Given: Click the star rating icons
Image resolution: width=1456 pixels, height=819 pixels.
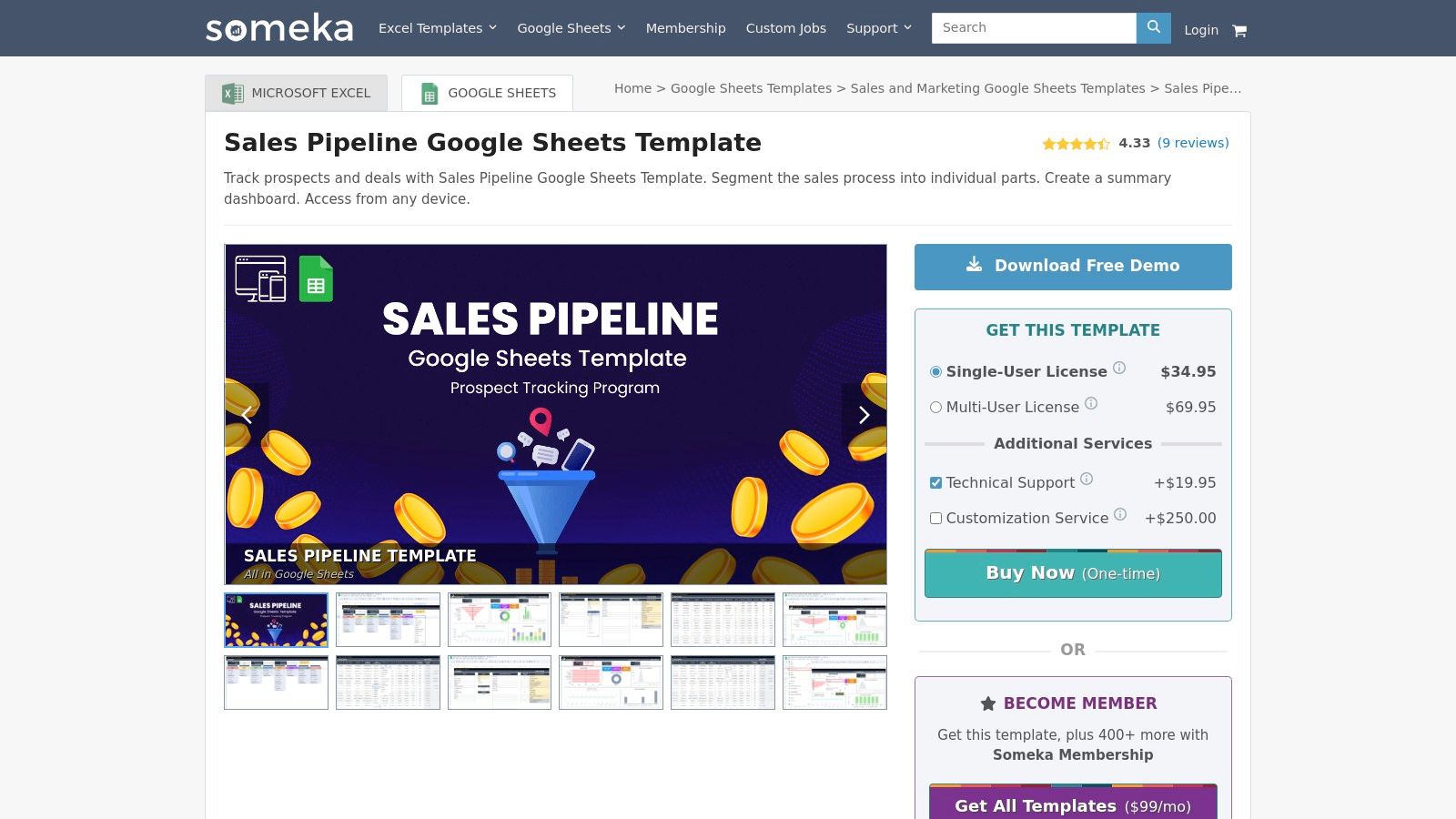Looking at the screenshot, I should [1076, 144].
